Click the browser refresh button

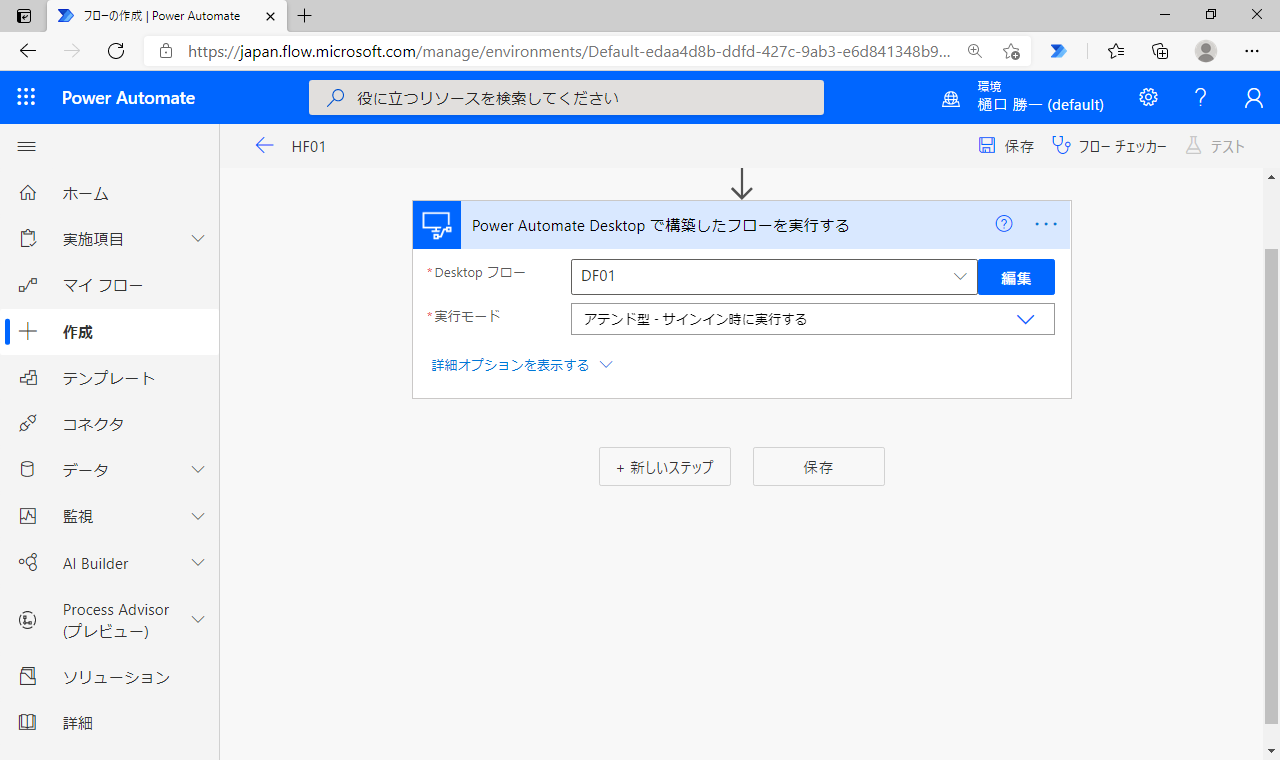[x=116, y=51]
